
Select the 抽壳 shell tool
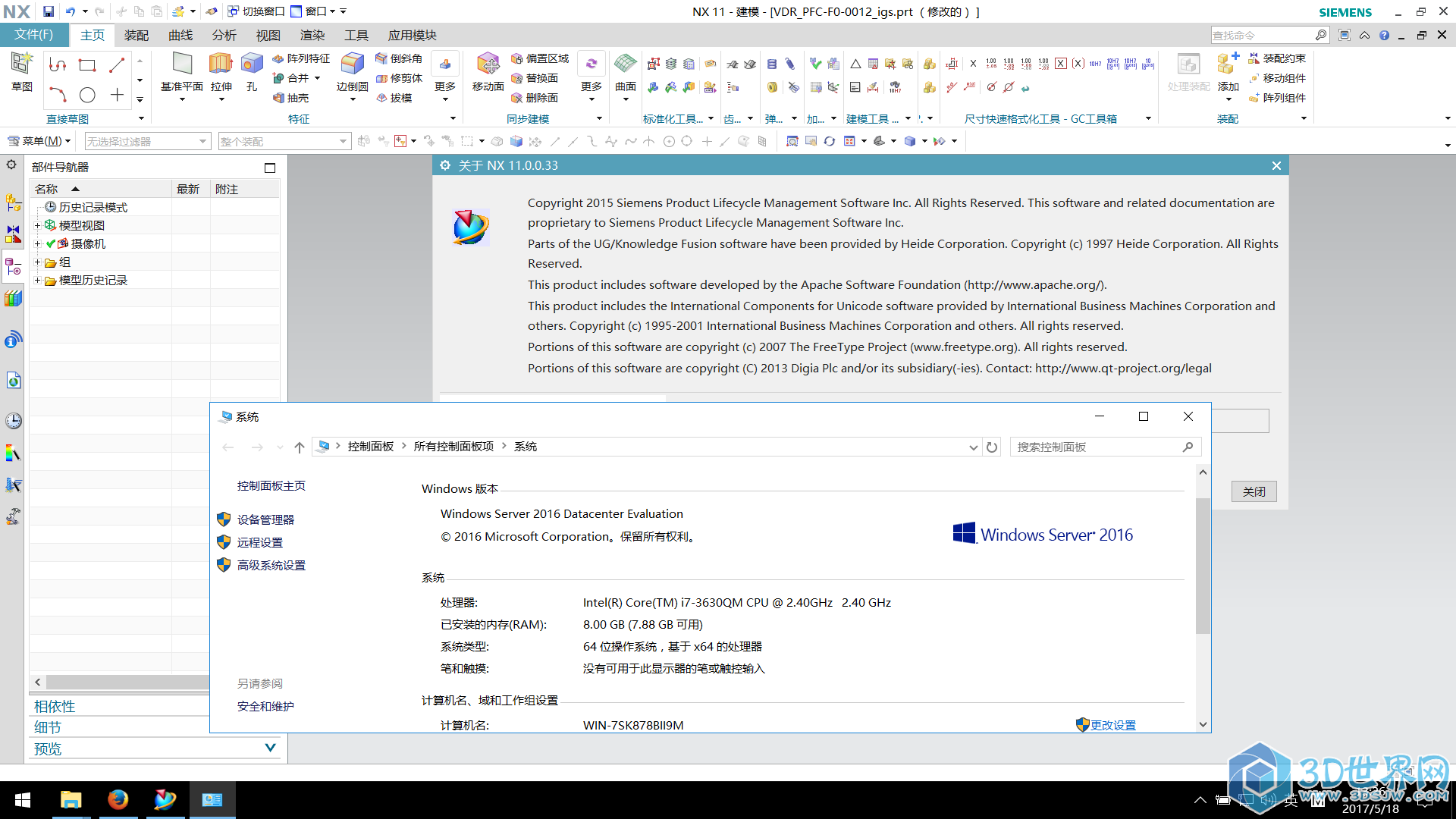[x=290, y=98]
